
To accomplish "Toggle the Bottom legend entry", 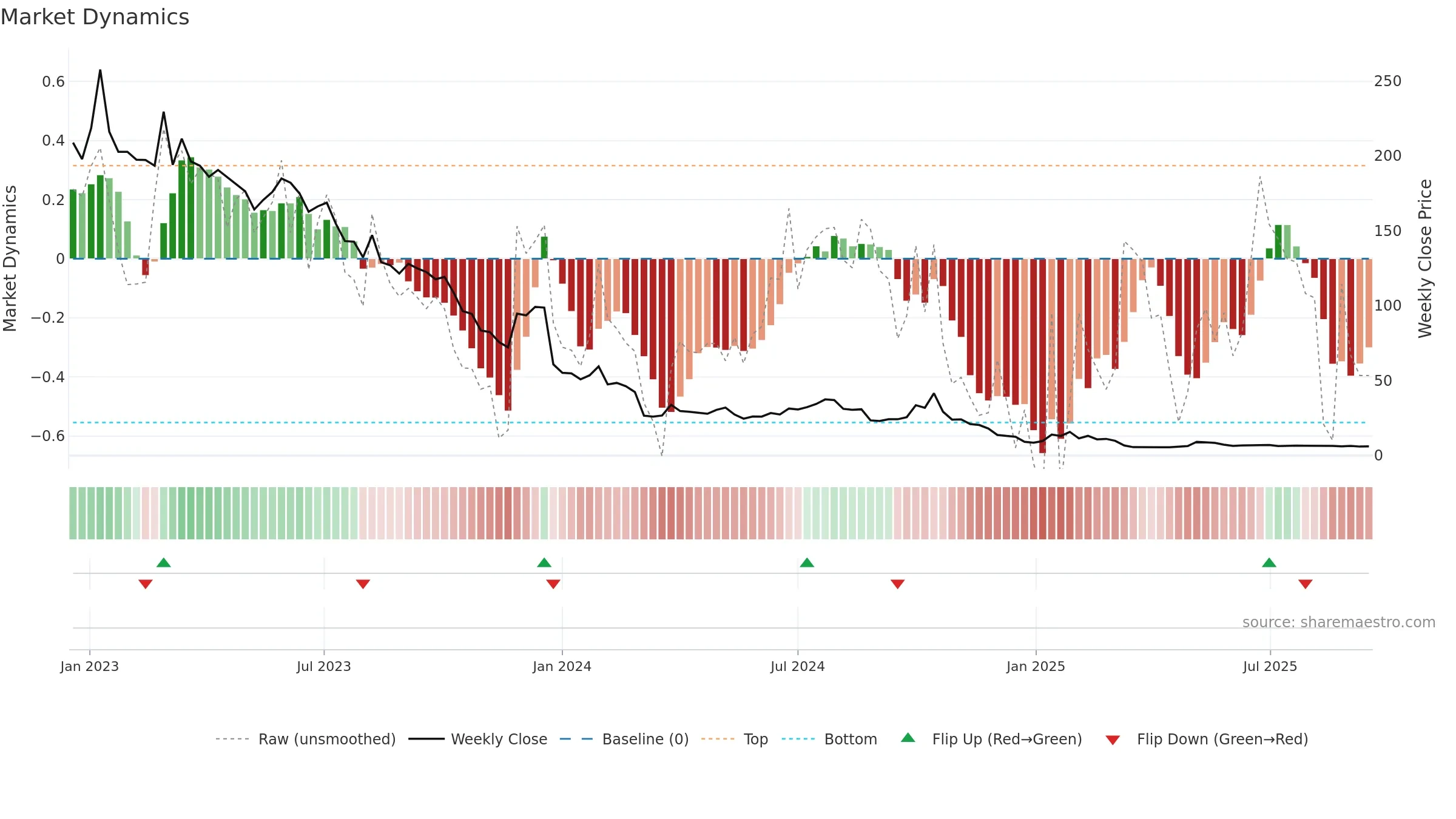I will [829, 739].
